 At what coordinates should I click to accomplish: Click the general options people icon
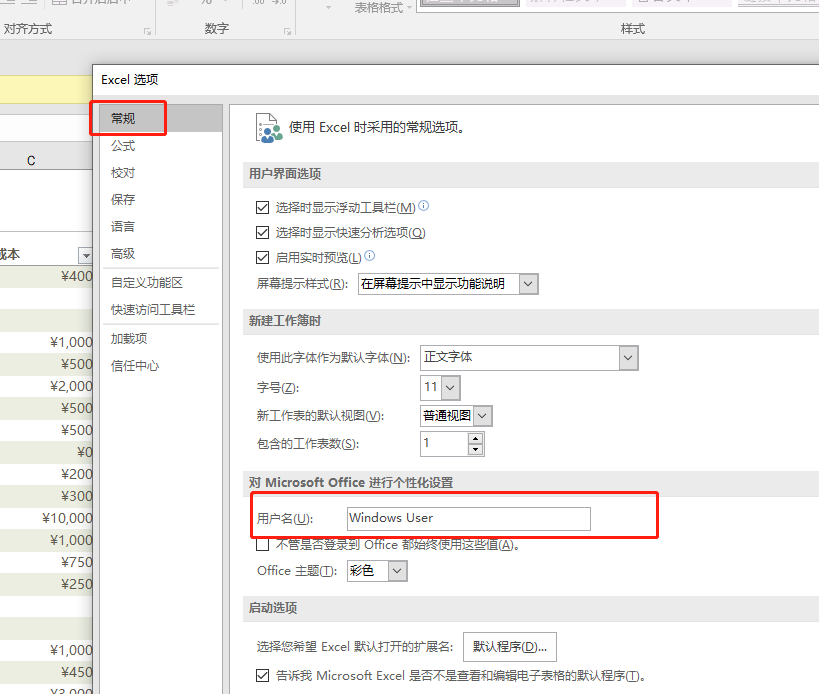[x=269, y=128]
